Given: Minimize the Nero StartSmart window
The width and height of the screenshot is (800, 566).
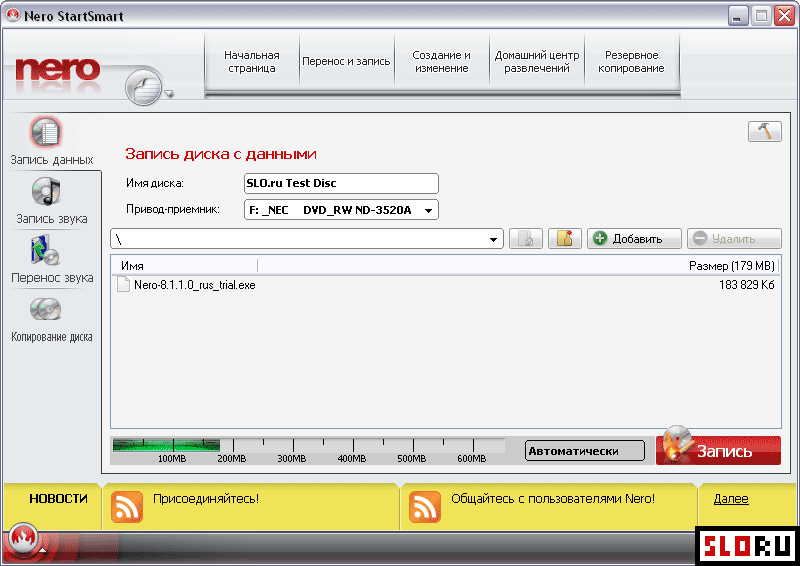Looking at the screenshot, I should click(x=738, y=16).
